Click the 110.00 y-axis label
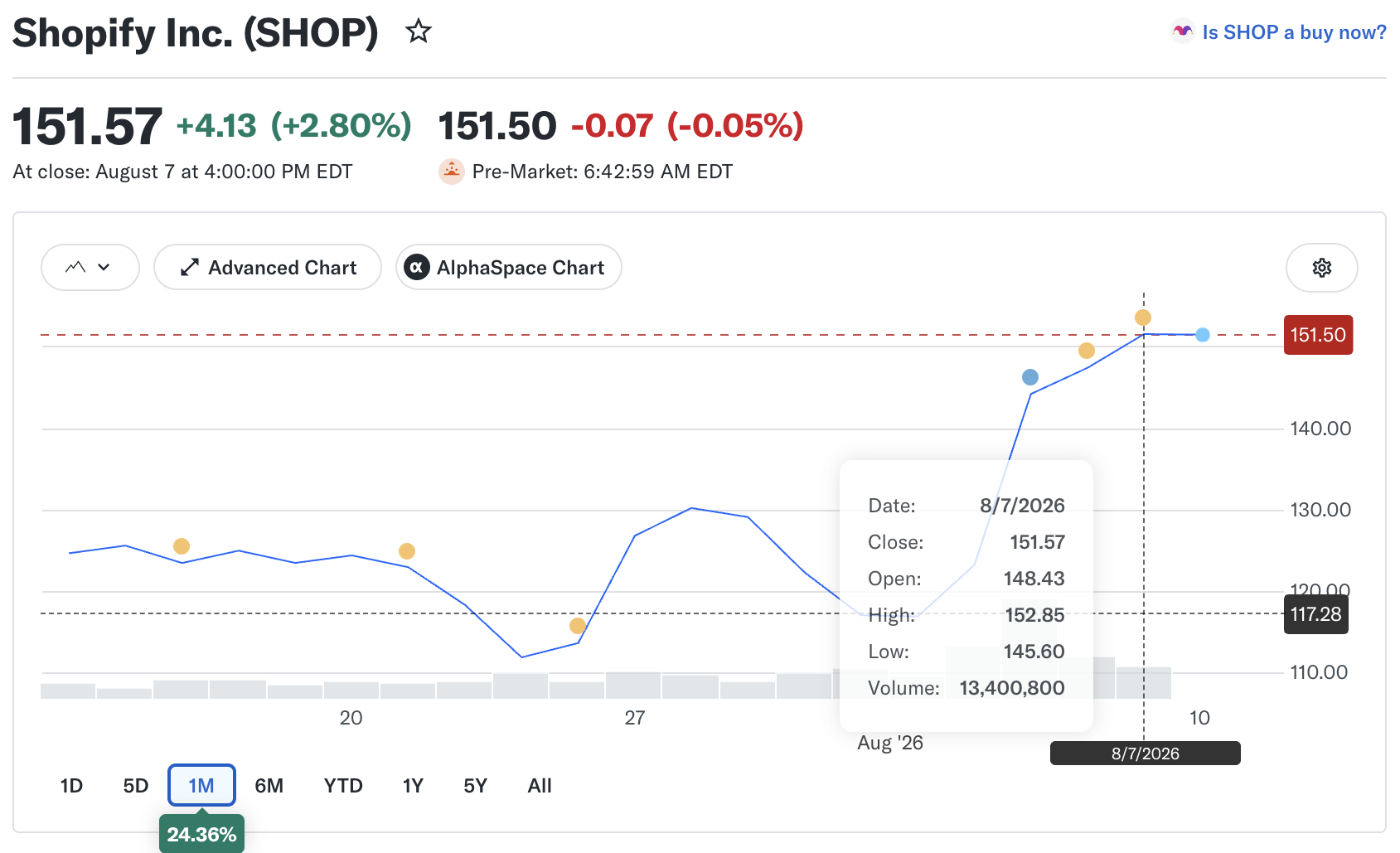 pyautogui.click(x=1319, y=672)
